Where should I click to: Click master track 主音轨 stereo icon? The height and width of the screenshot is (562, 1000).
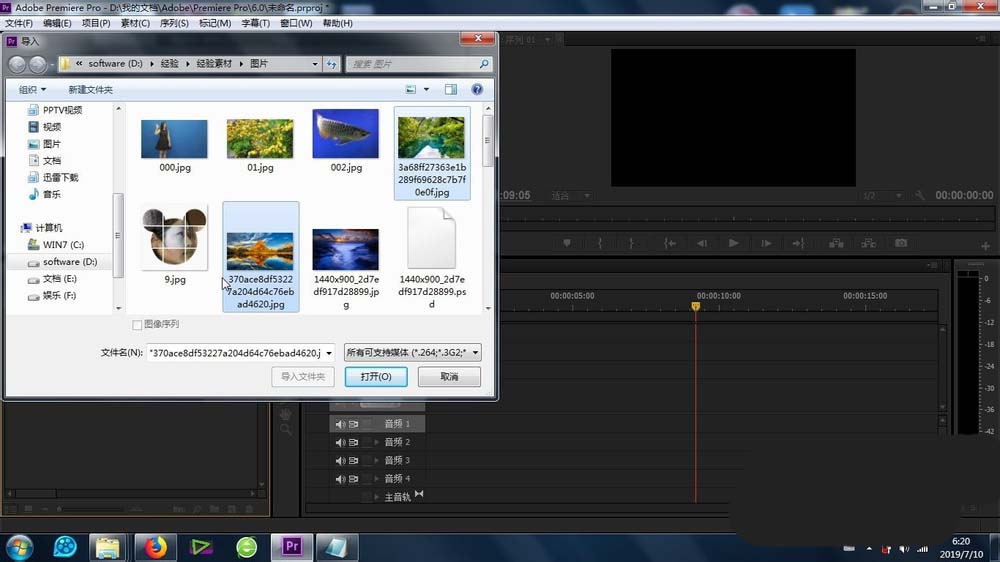tap(419, 494)
